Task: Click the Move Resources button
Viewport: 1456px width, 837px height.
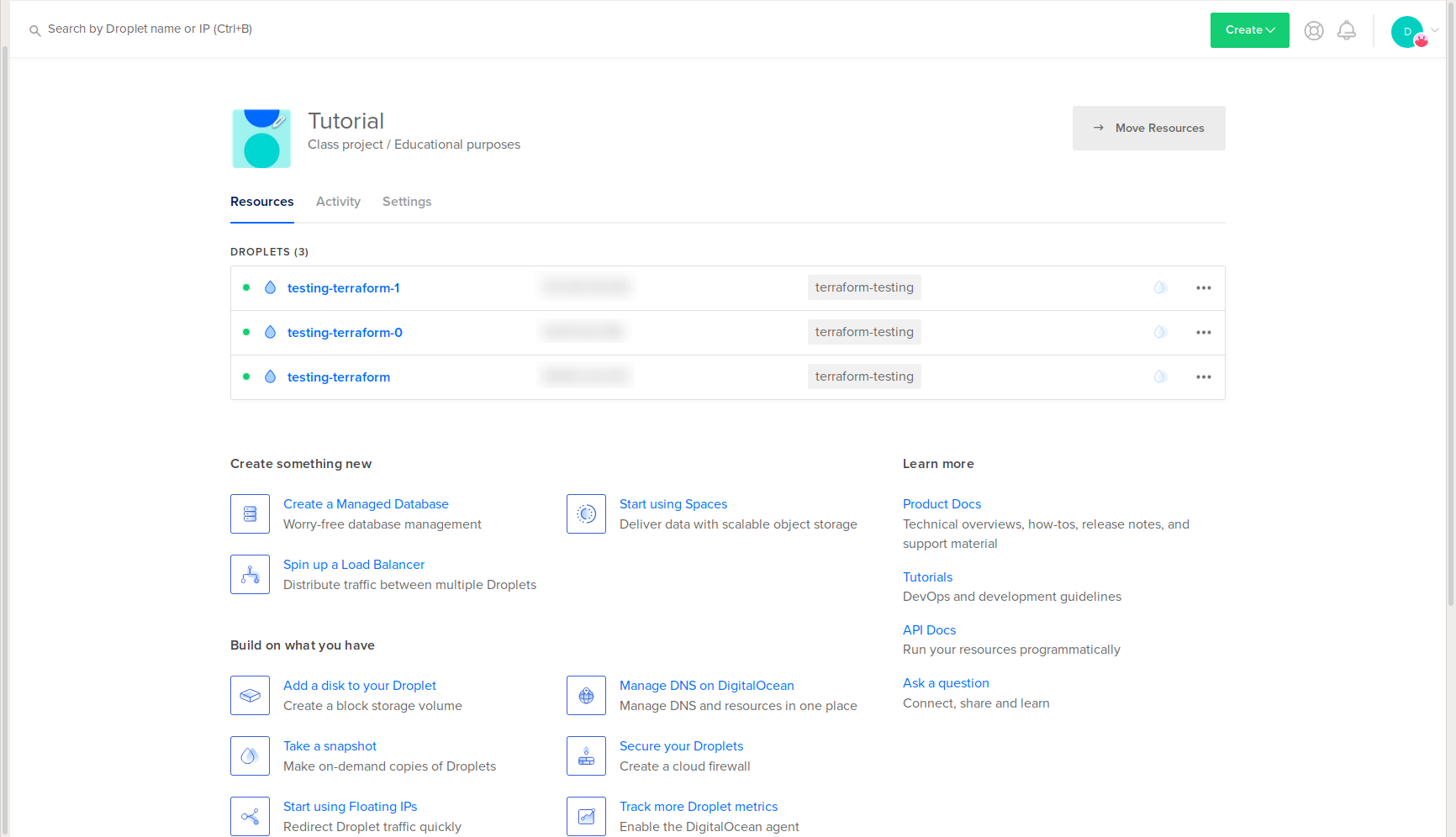Action: pos(1148,128)
